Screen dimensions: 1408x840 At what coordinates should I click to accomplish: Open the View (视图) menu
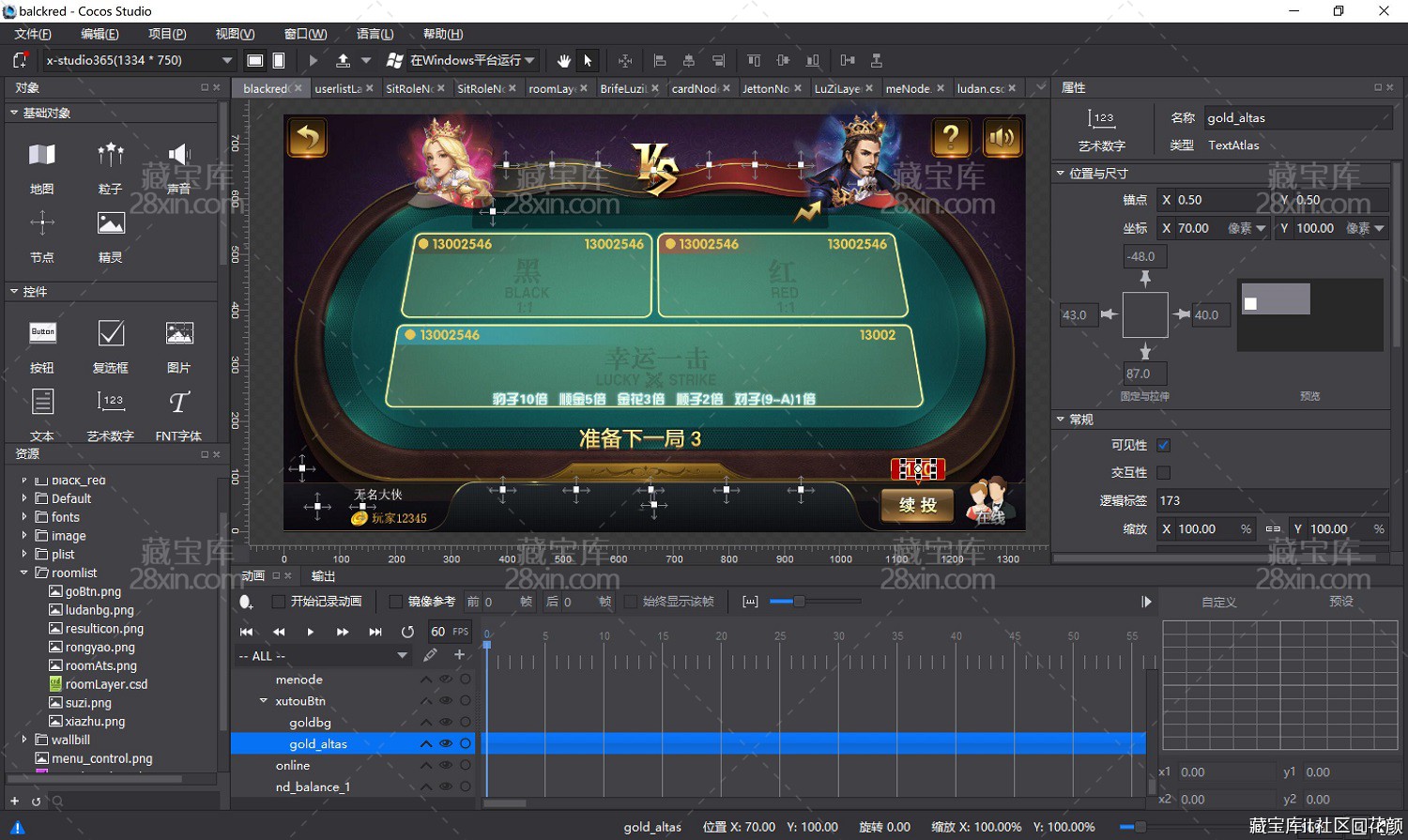(x=236, y=34)
